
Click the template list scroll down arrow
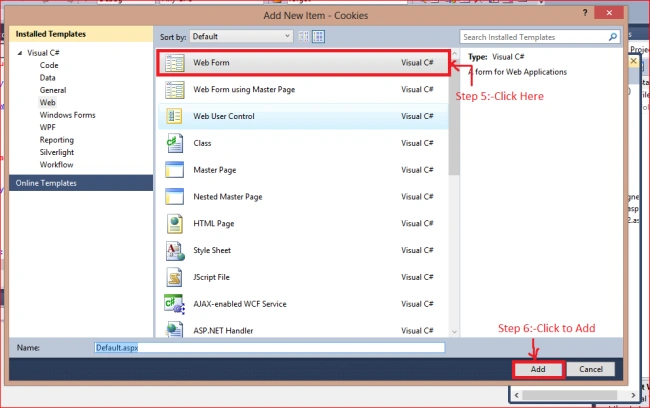454,332
